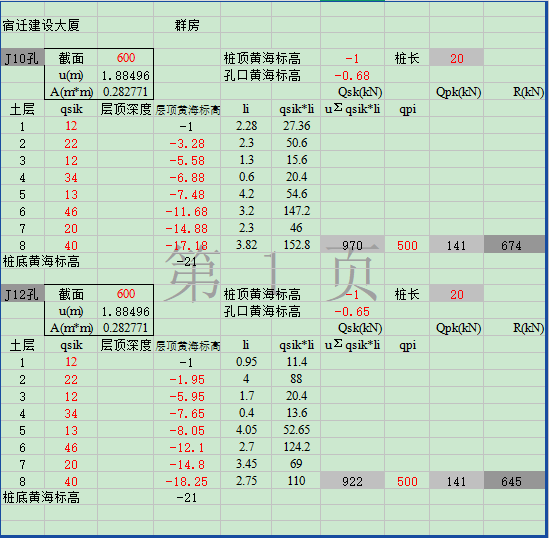Click J12 孔口黄海标高 value -0.65
This screenshot has height=538, width=549.
tap(352, 311)
